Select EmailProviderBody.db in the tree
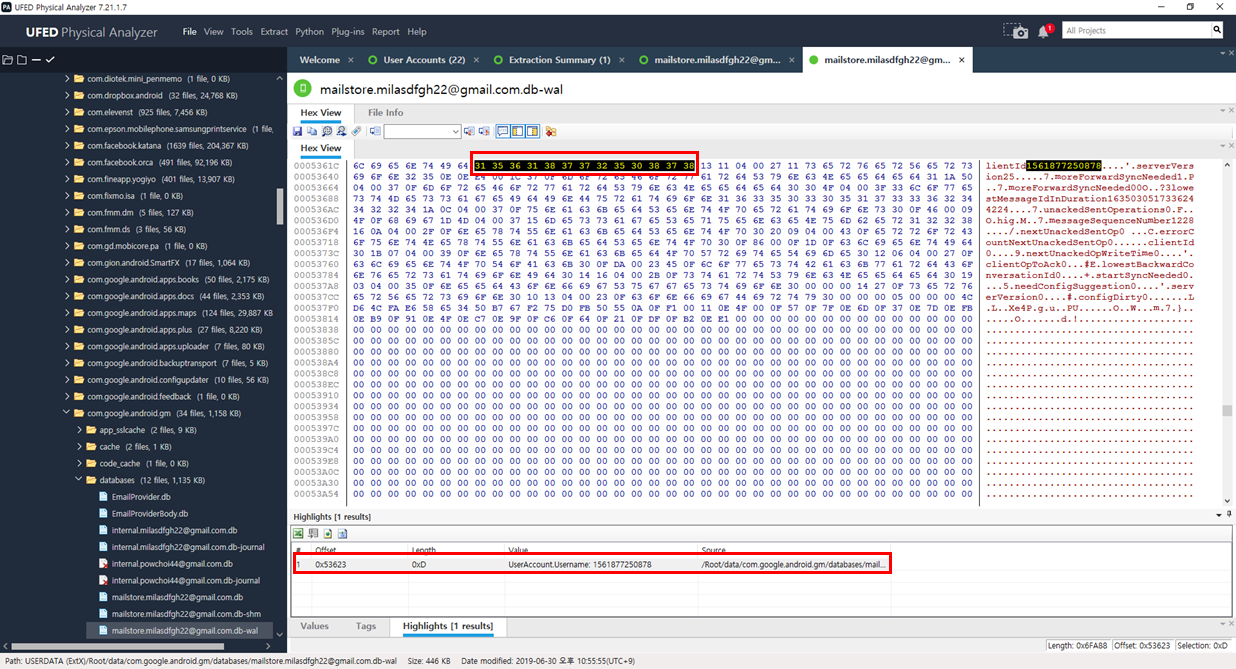Image resolution: width=1236 pixels, height=669 pixels. pyautogui.click(x=150, y=514)
